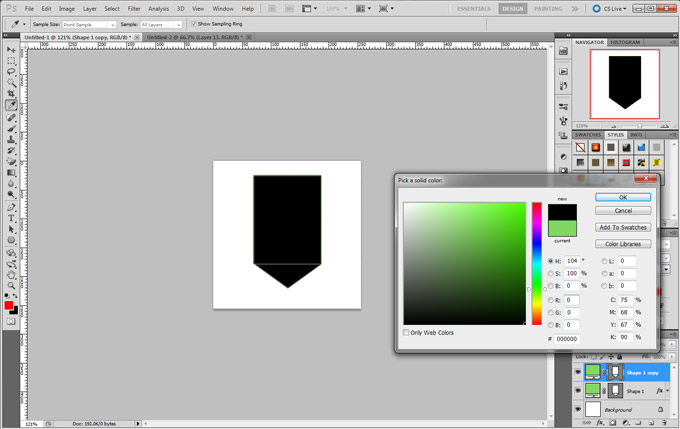The width and height of the screenshot is (680, 429).
Task: Expand more workspaces chevron
Action: click(x=575, y=8)
